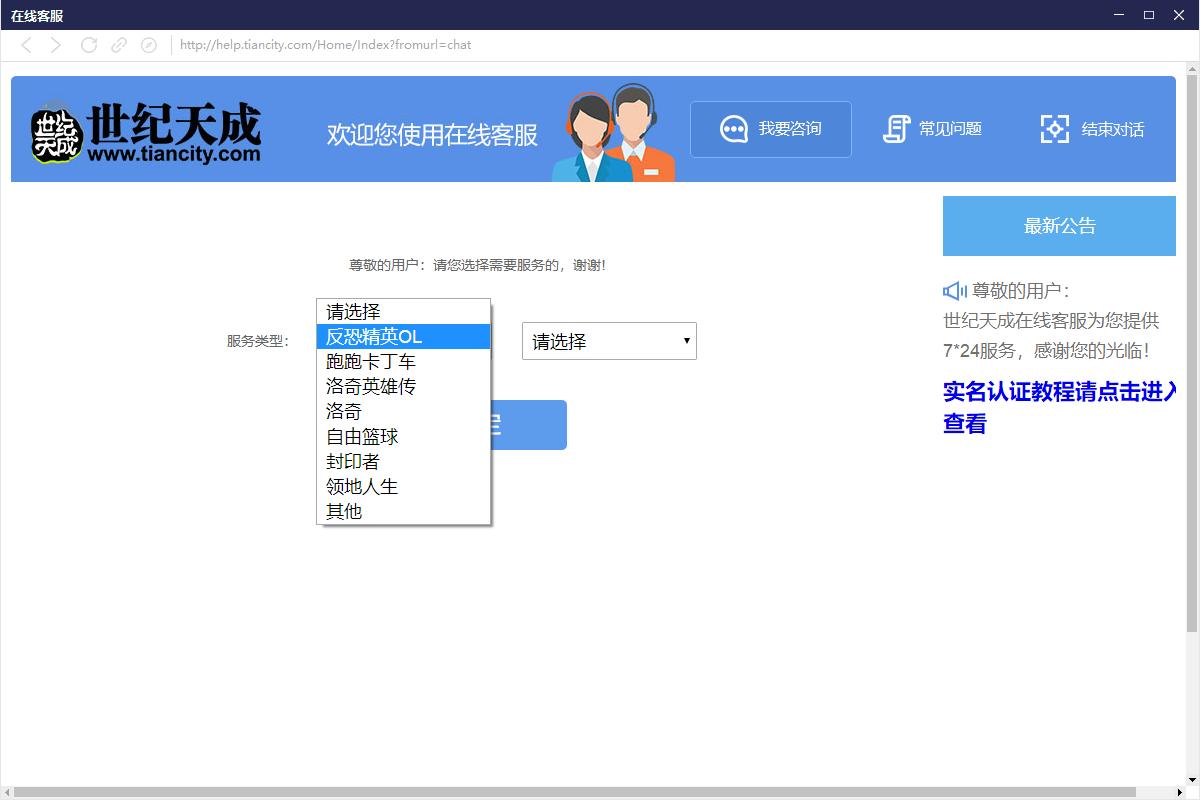This screenshot has width=1200, height=800.
Task: Click the browser forward arrow icon
Action: tap(56, 45)
